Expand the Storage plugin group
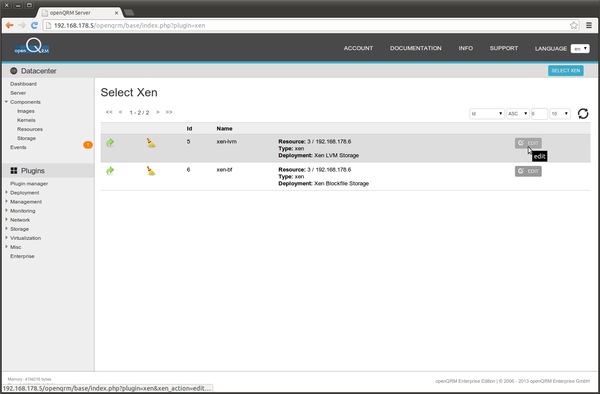600x394 pixels. click(7, 229)
